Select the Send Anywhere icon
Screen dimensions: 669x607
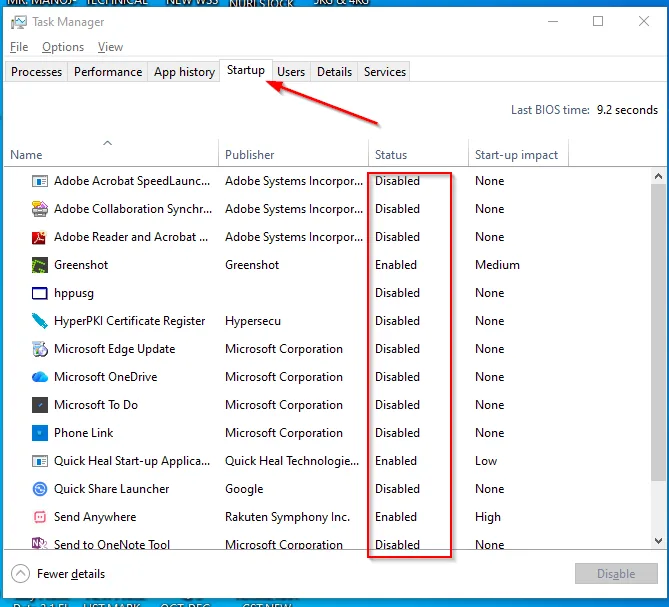pos(40,517)
